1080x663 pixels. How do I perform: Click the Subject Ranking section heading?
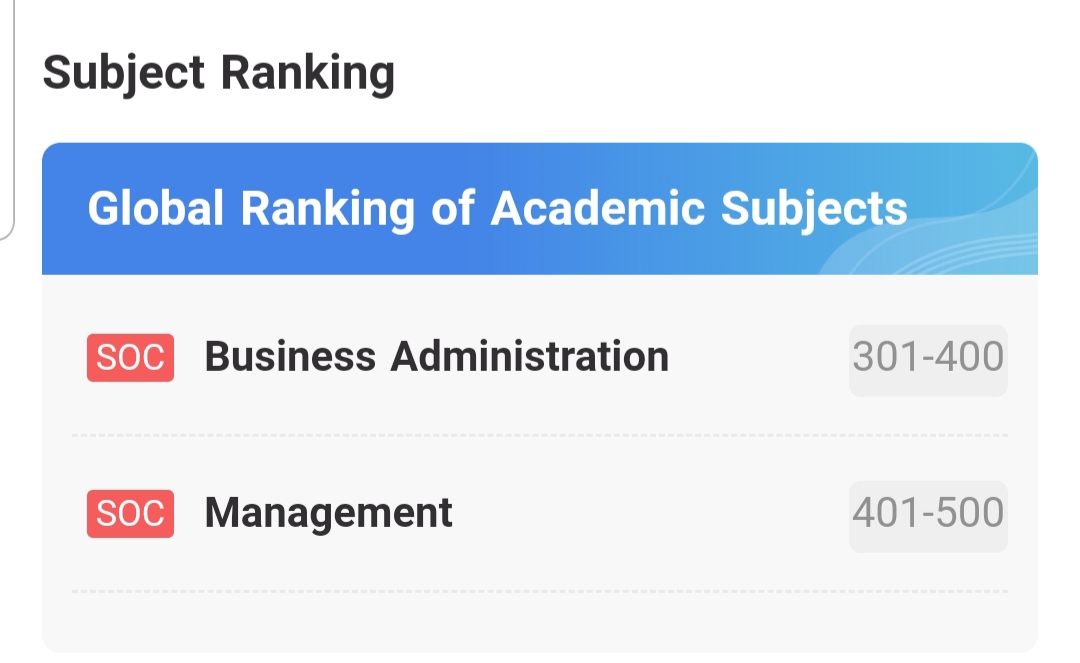(219, 73)
